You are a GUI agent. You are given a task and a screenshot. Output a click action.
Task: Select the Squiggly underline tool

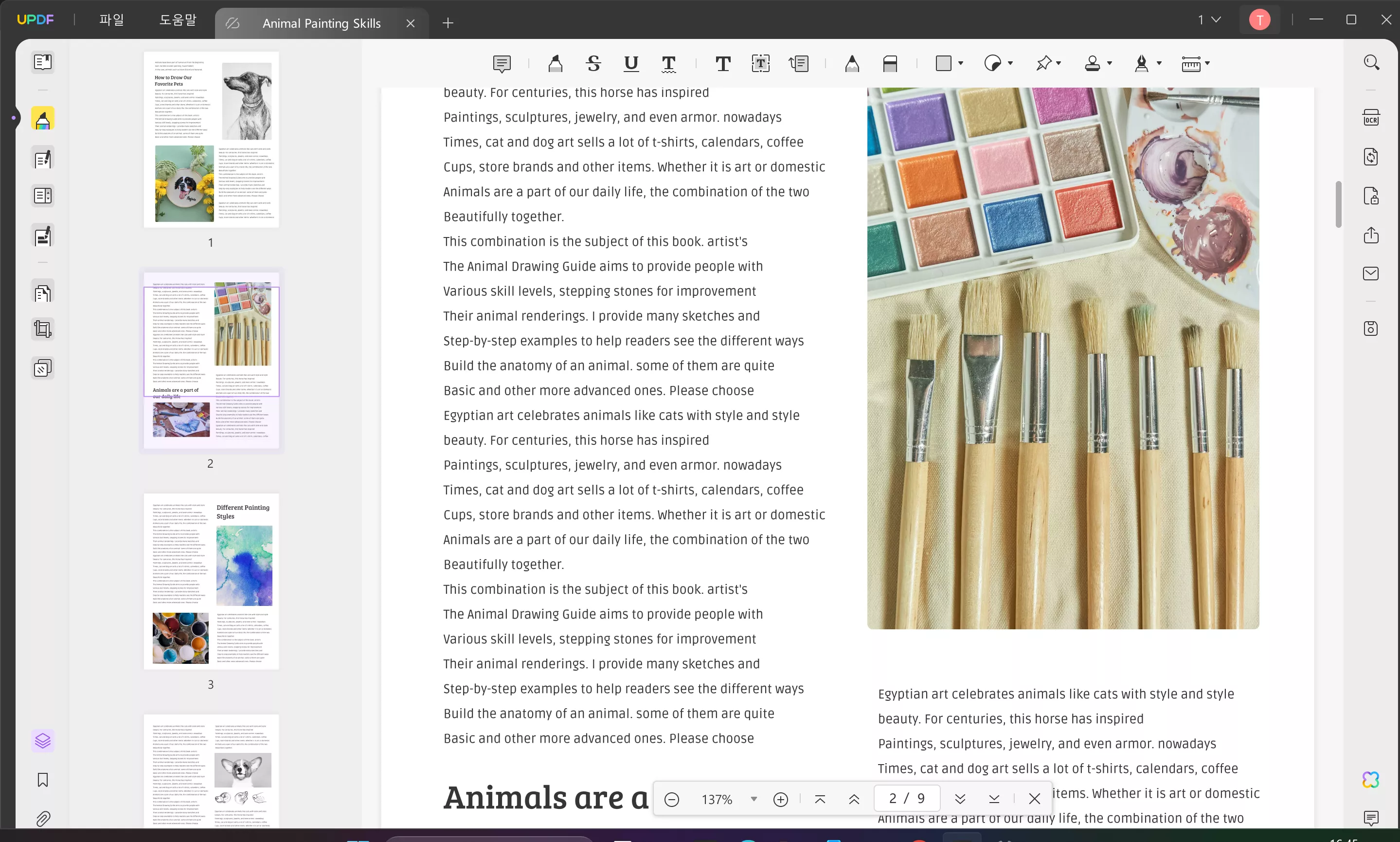pyautogui.click(x=668, y=64)
